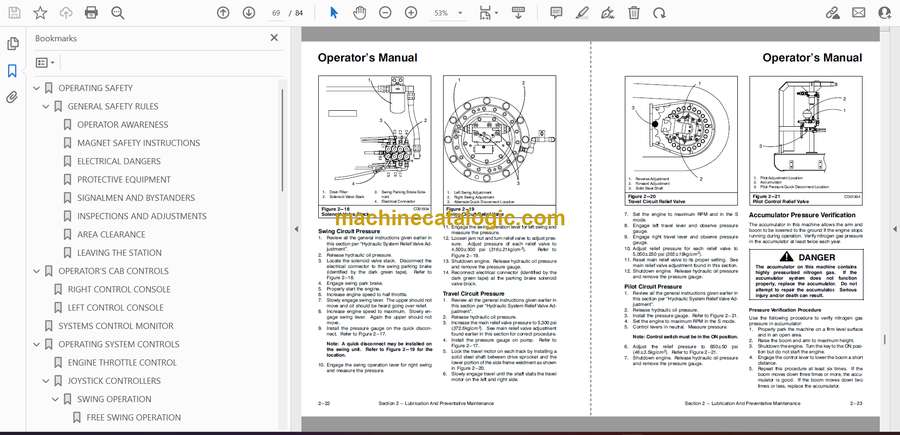Image resolution: width=900 pixels, height=435 pixels.
Task: Open the LEFT CONTROL CONSOLE bookmark
Action: click(116, 308)
